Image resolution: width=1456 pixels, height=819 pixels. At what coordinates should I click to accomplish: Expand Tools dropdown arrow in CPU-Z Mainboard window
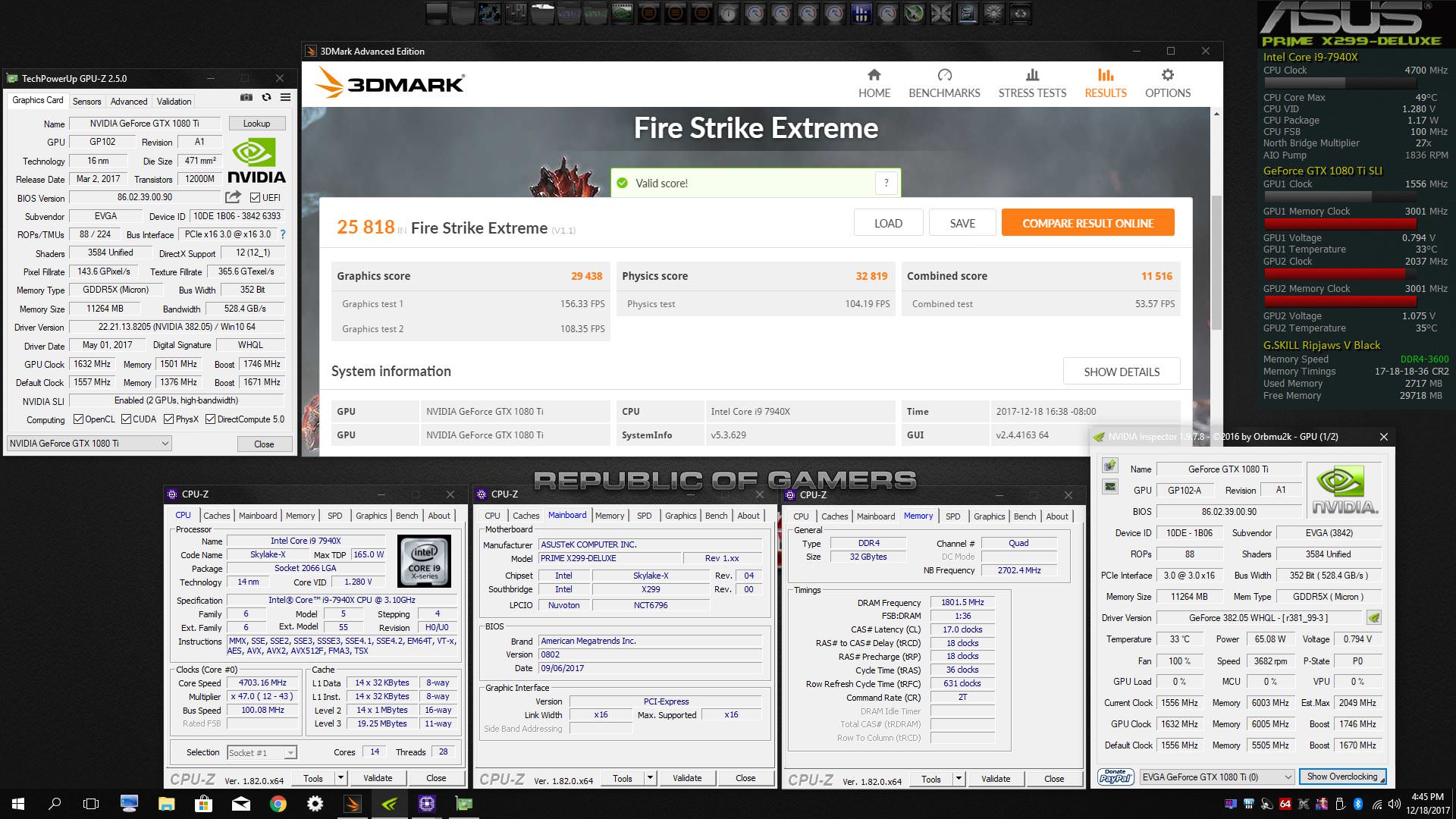[650, 778]
